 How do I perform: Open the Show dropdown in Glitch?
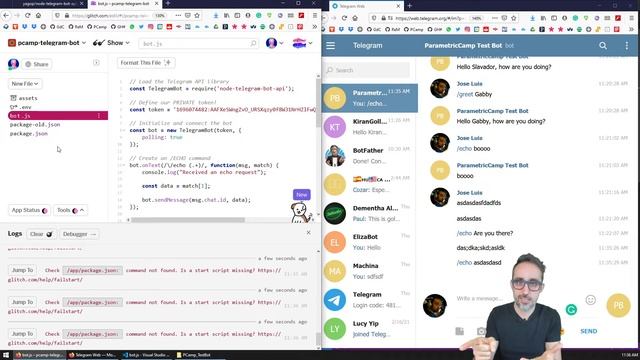[x=111, y=42]
